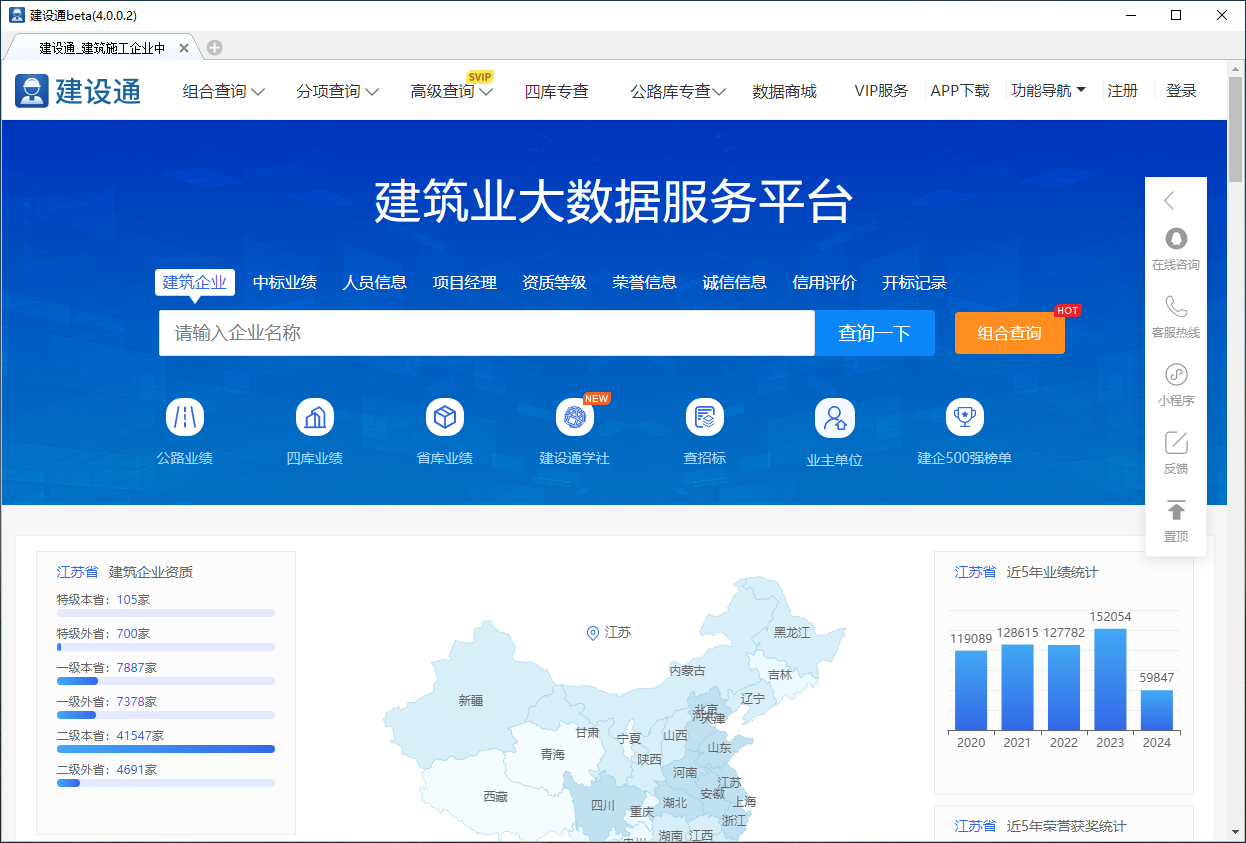Click the 在线咨询 chat icon

1176,238
